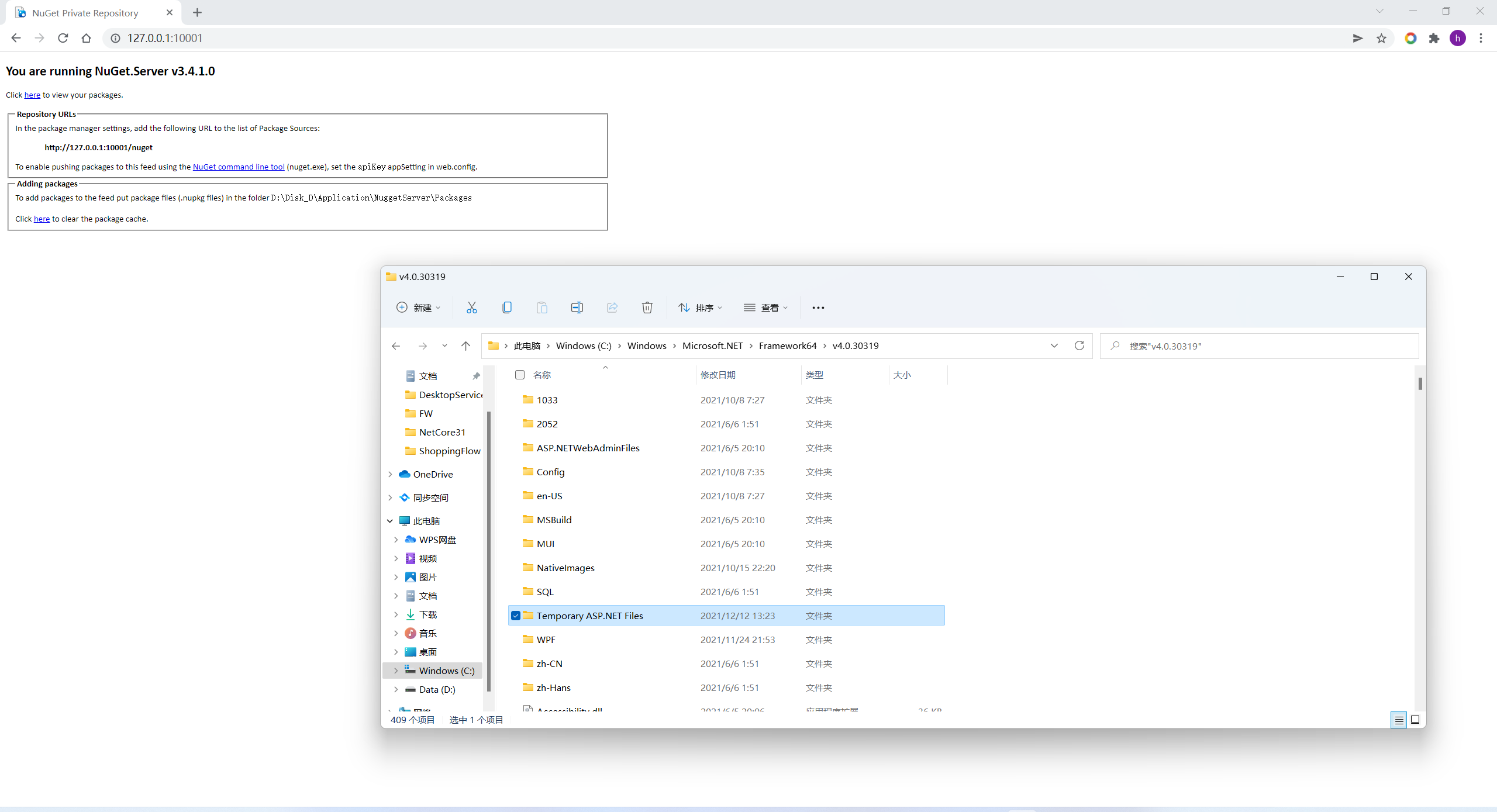Image resolution: width=1497 pixels, height=812 pixels.
Task: Click the browser three-dot menu
Action: 1481,38
